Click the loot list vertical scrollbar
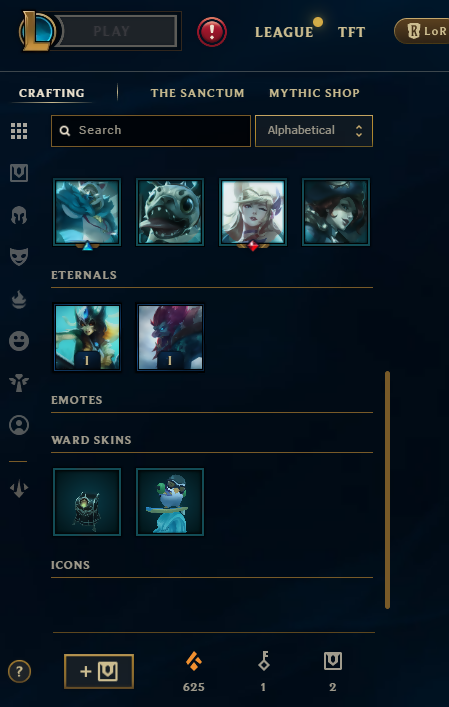 [x=387, y=490]
